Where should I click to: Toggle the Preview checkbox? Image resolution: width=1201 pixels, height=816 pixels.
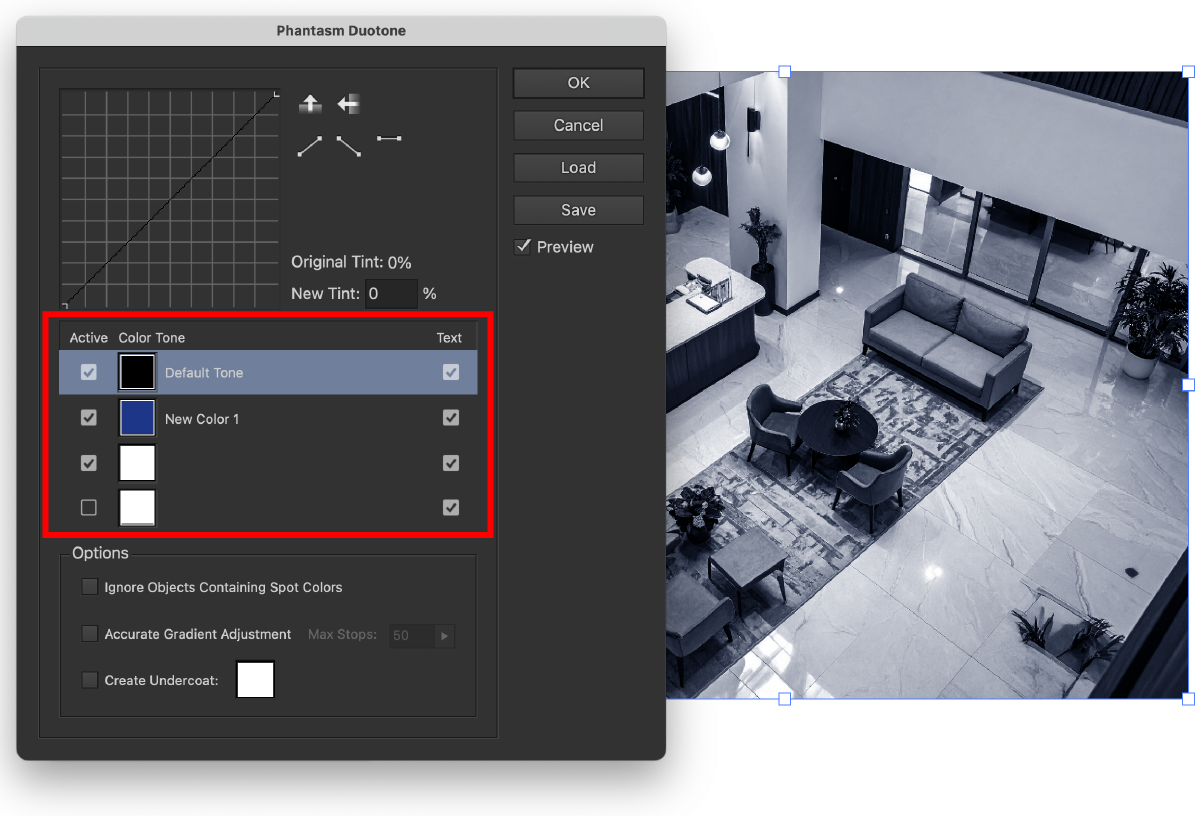(x=523, y=247)
